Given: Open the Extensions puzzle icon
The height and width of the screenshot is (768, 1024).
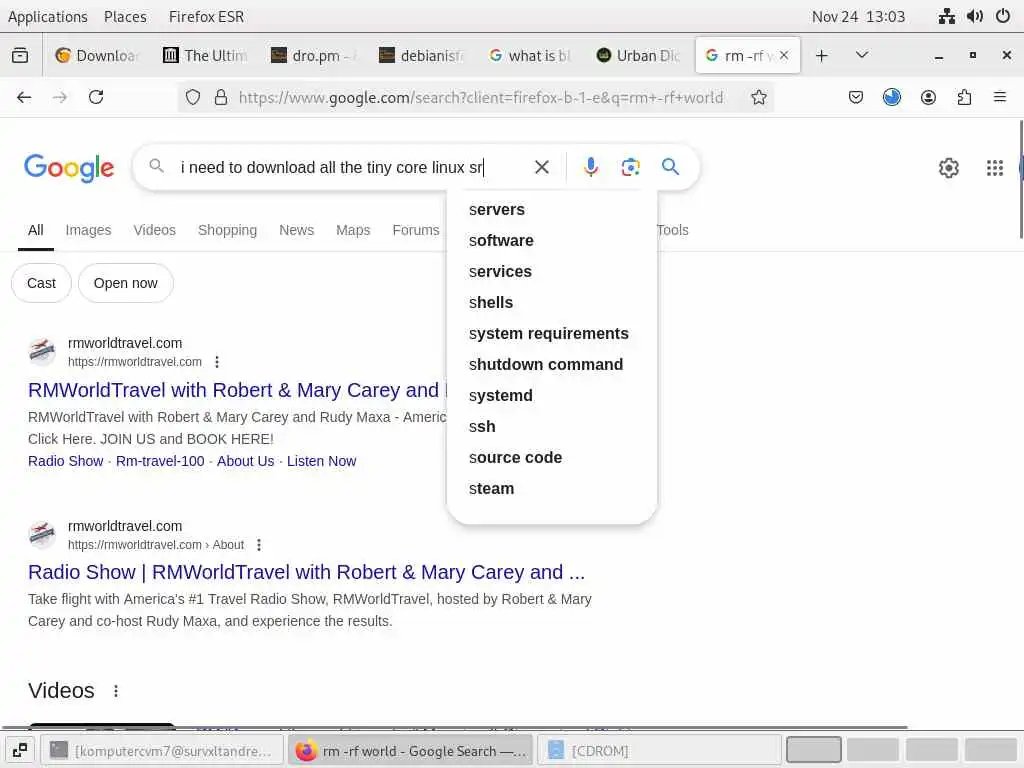Looking at the screenshot, I should pos(964,97).
